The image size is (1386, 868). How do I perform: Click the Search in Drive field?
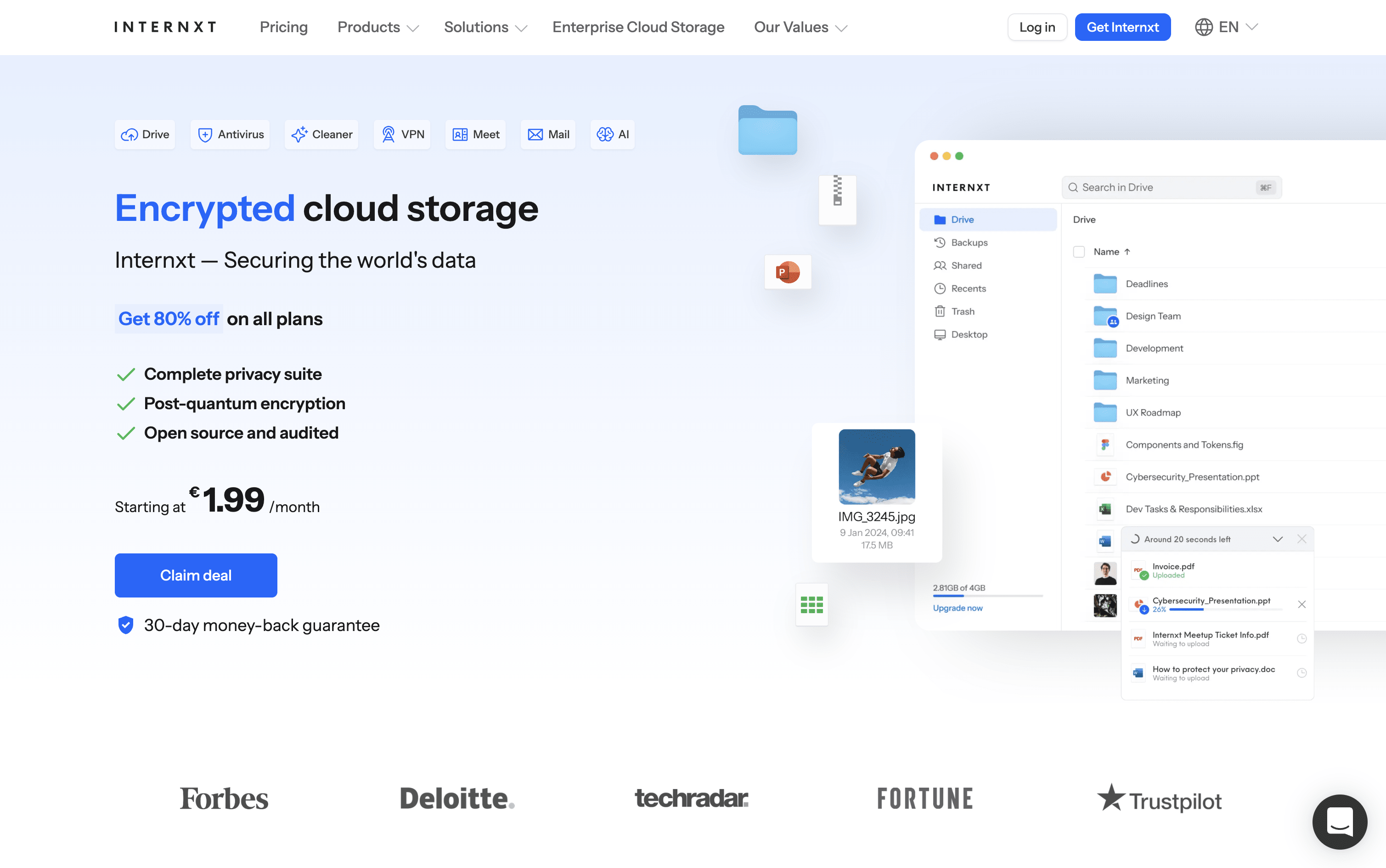point(1172,188)
